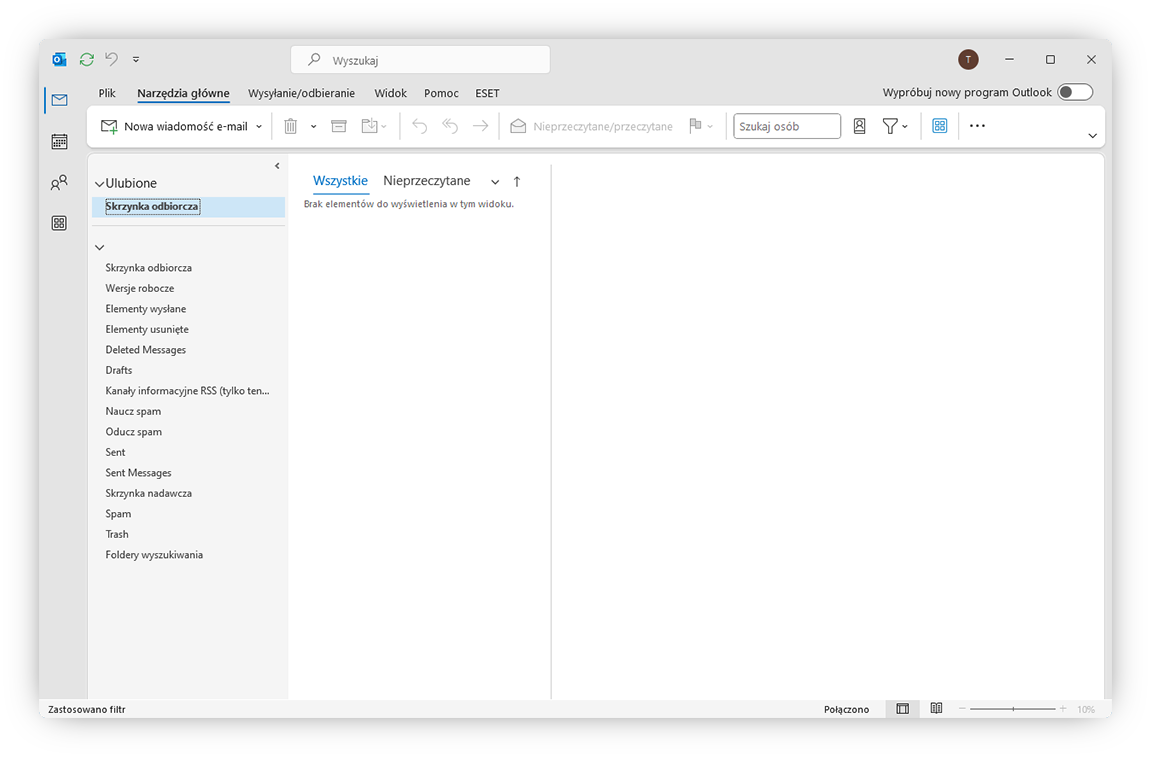Switch to the Widok ribbon tab

pos(390,93)
